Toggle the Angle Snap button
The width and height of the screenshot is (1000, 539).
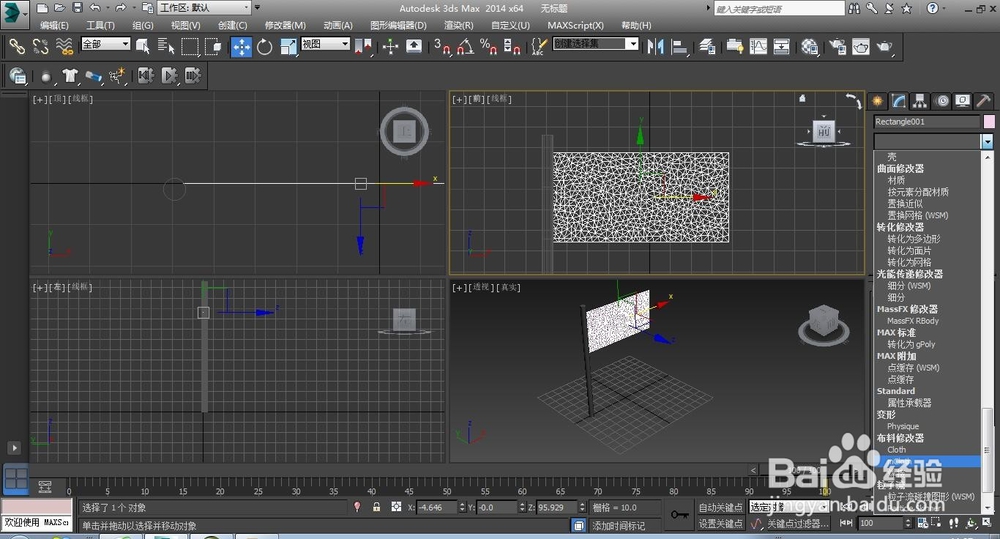point(463,46)
